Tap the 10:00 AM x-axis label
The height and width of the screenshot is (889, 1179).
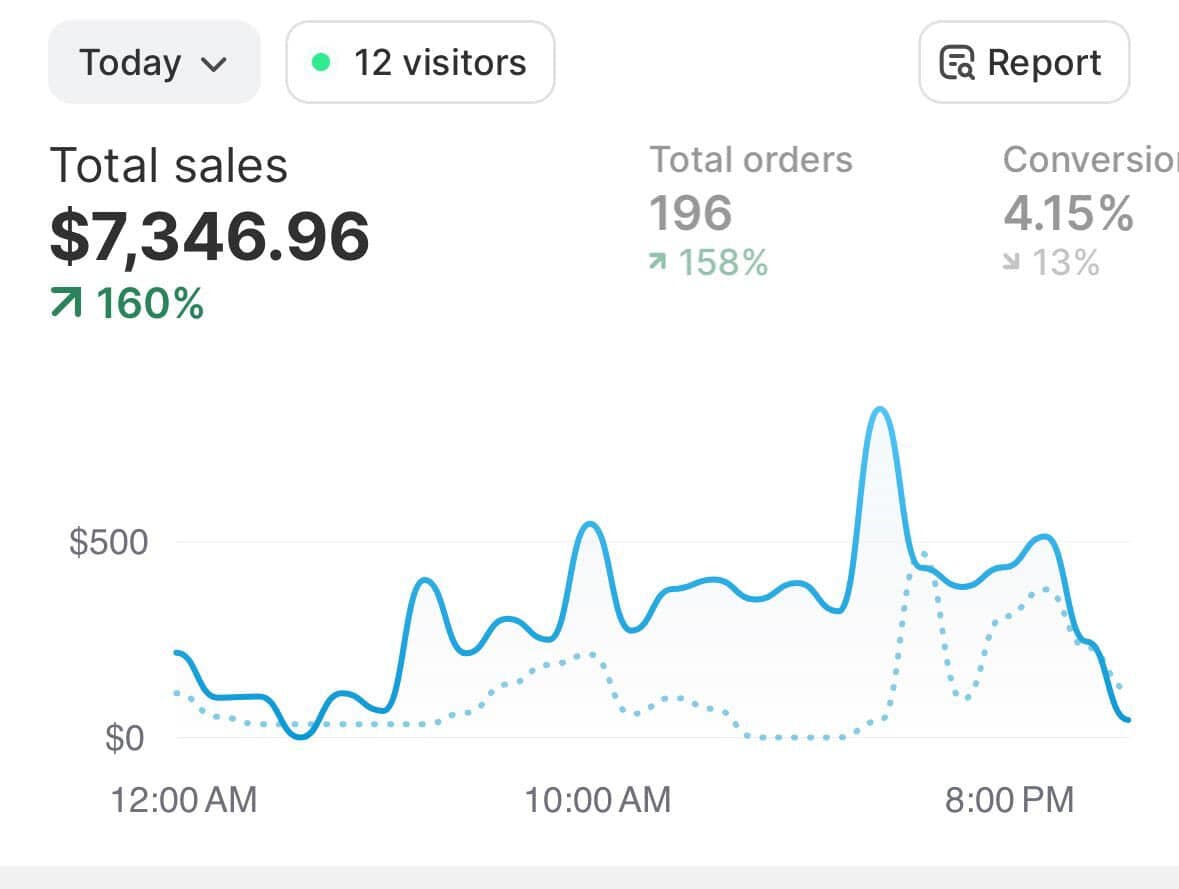click(597, 800)
